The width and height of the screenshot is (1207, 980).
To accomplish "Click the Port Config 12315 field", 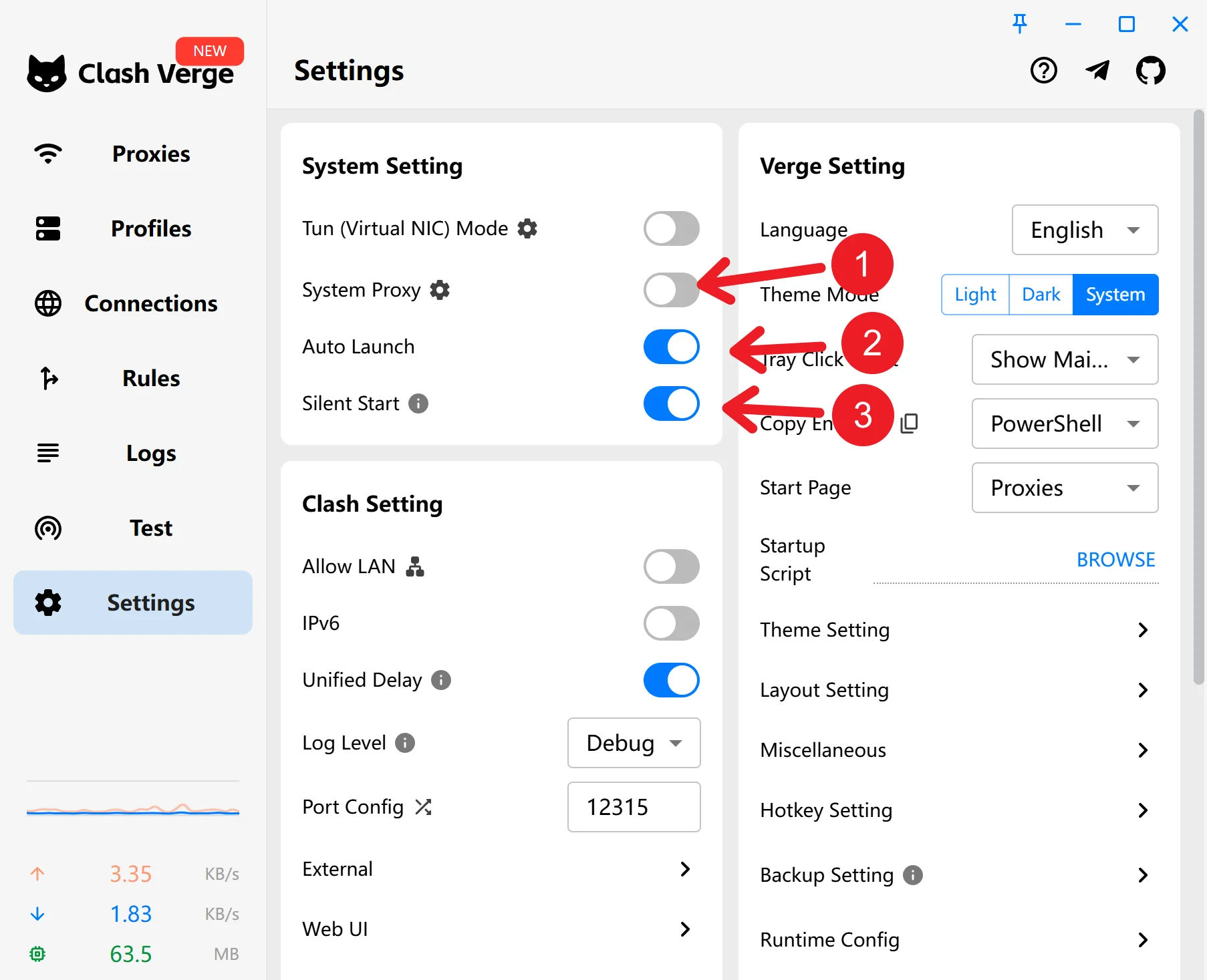I will click(634, 807).
